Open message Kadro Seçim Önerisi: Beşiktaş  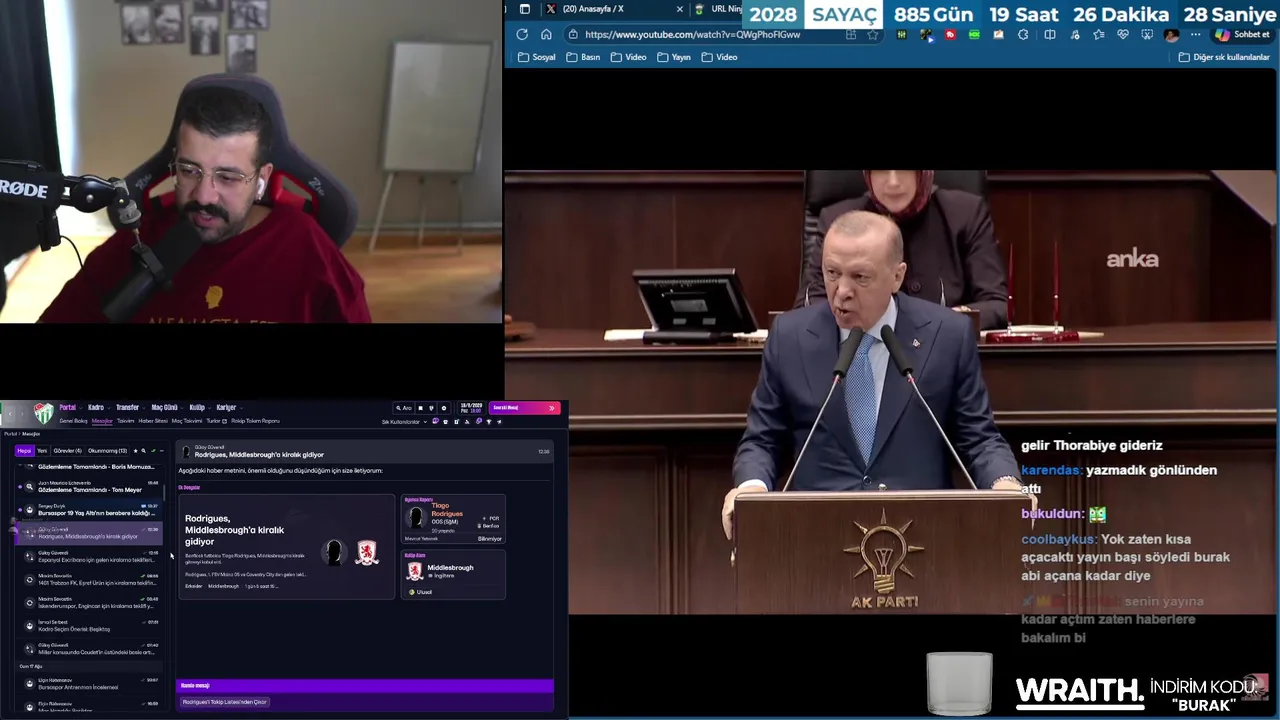[89, 625]
